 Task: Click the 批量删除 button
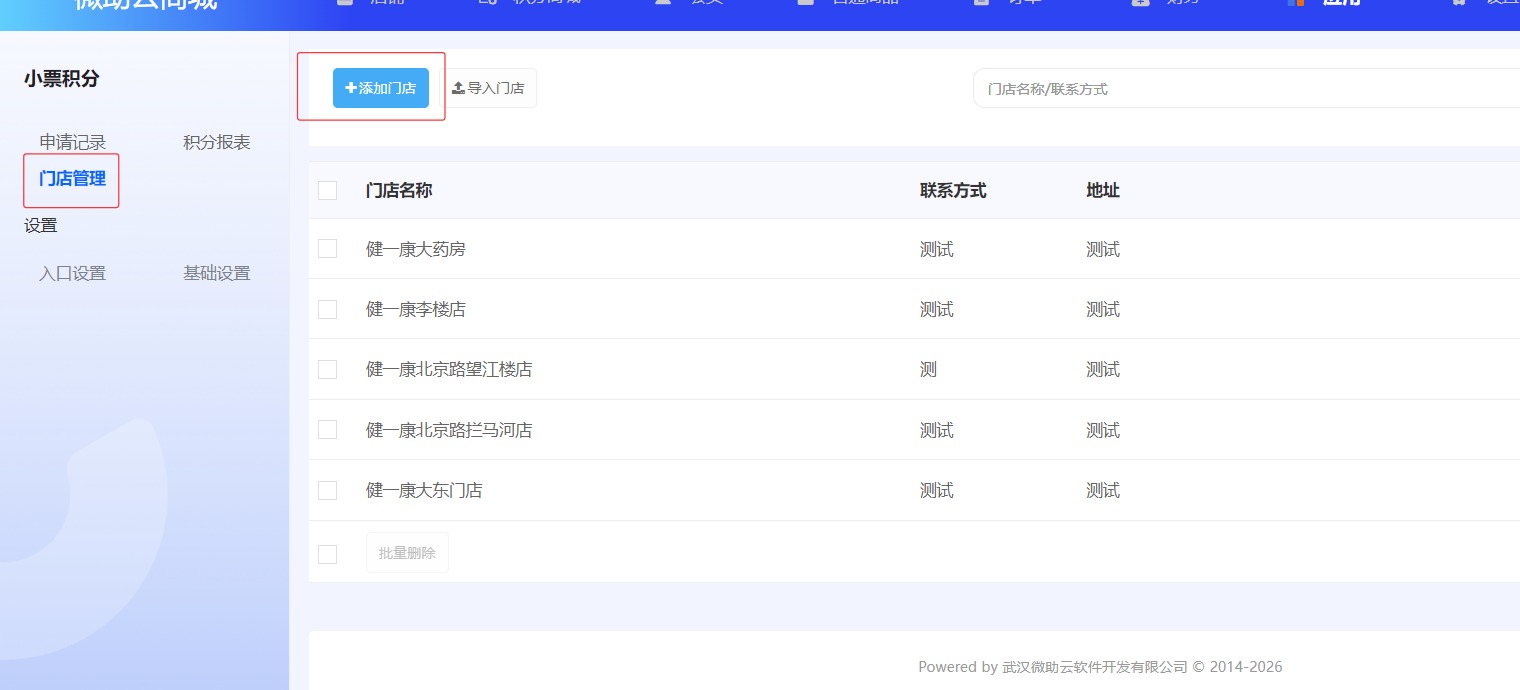(407, 553)
